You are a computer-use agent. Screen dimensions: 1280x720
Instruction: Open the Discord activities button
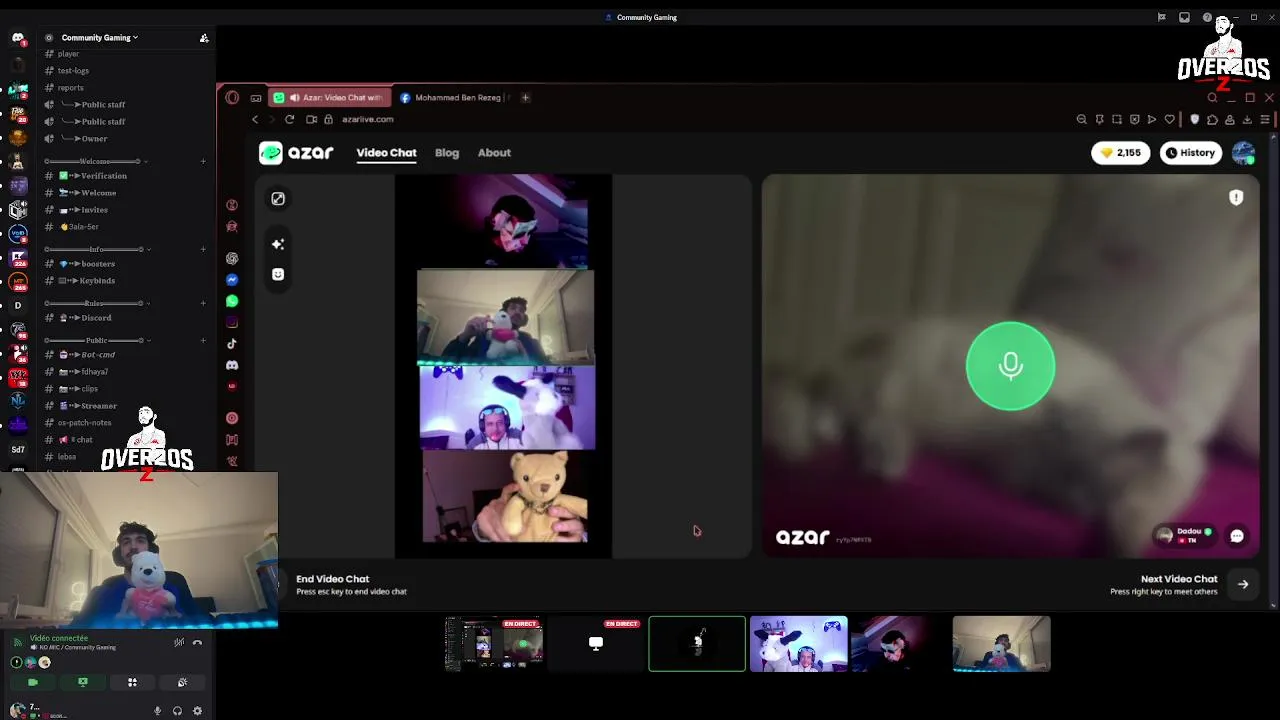tap(132, 682)
